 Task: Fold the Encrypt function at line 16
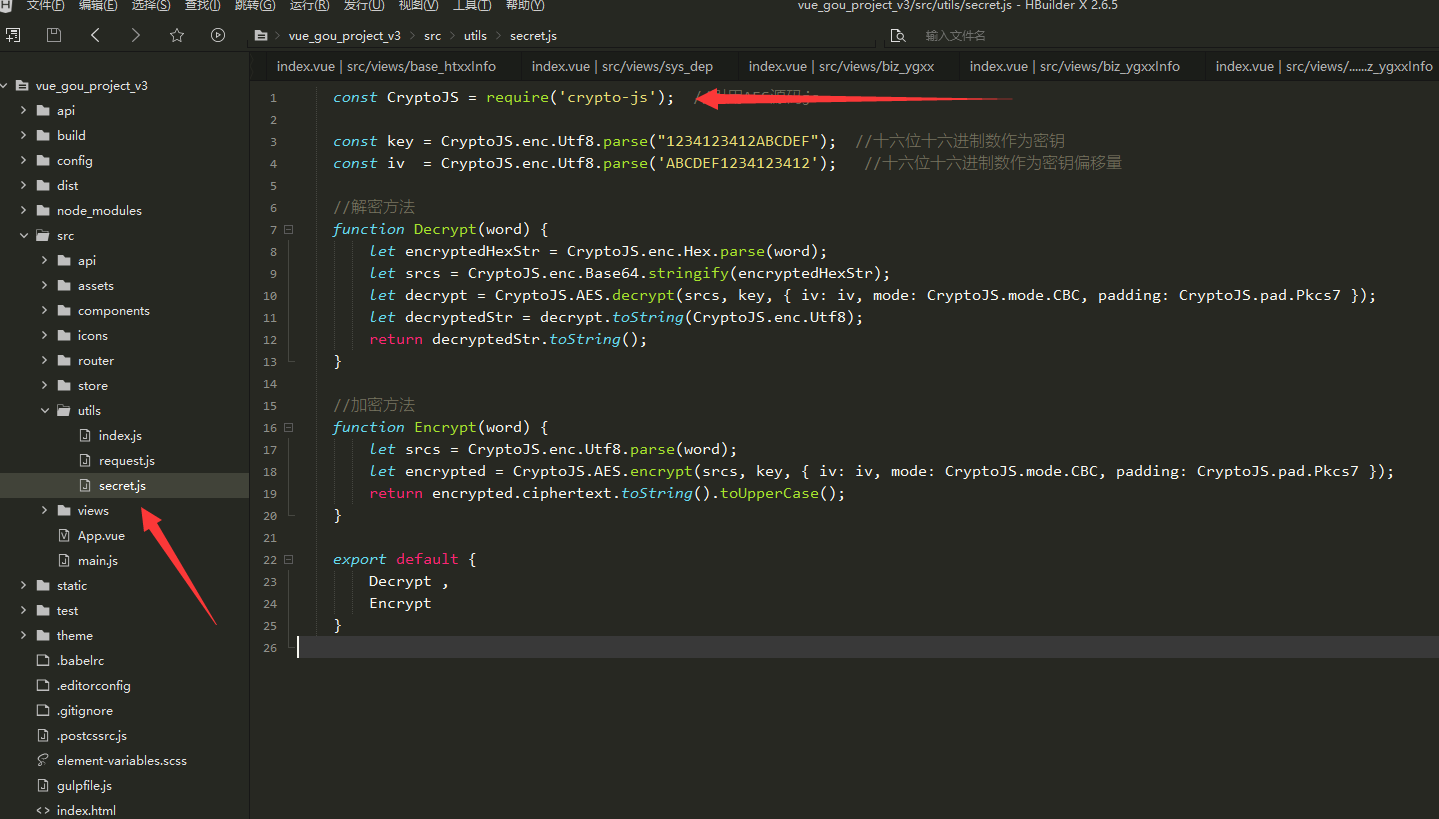pos(287,427)
